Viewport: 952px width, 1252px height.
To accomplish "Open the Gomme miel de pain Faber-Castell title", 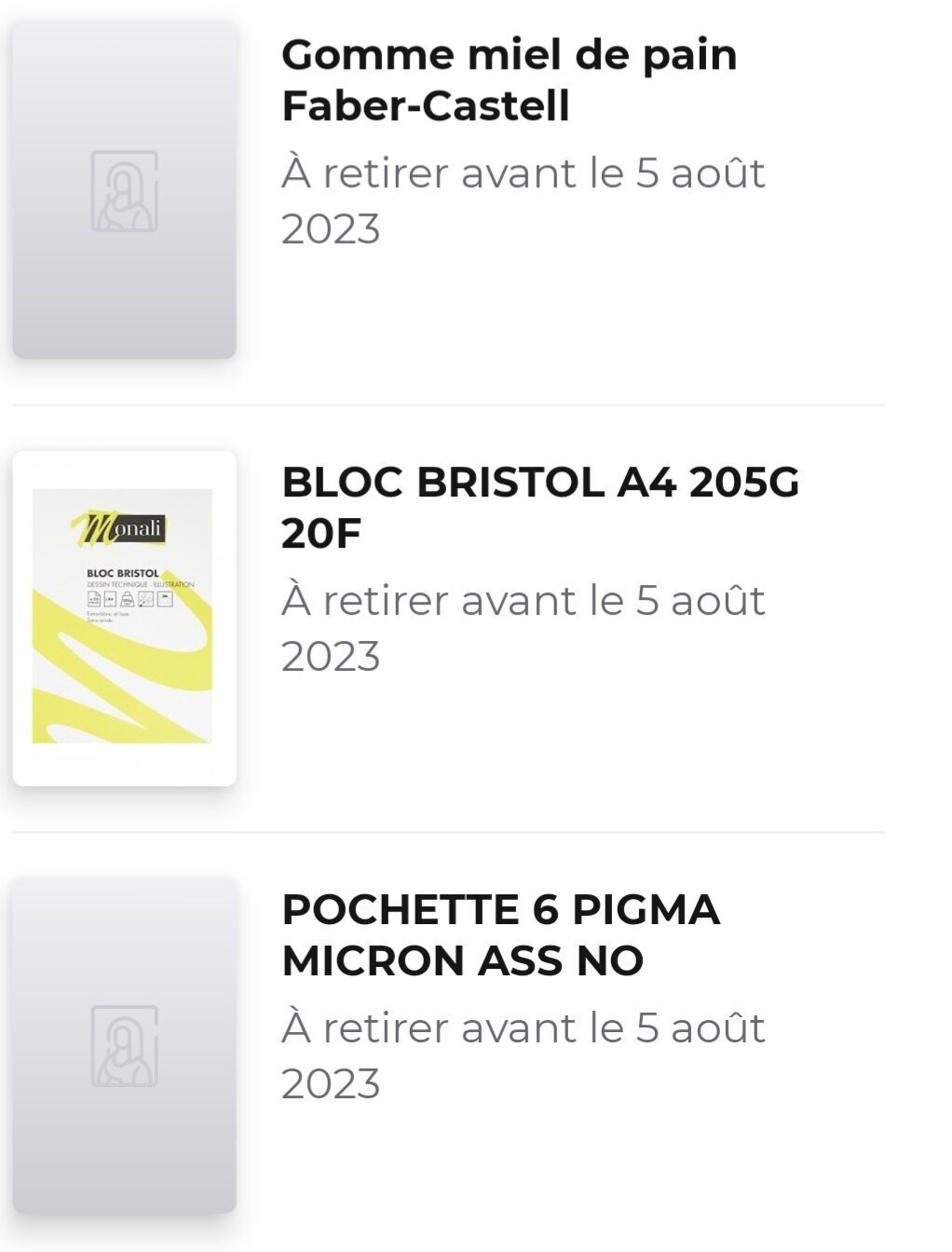I will (x=510, y=80).
